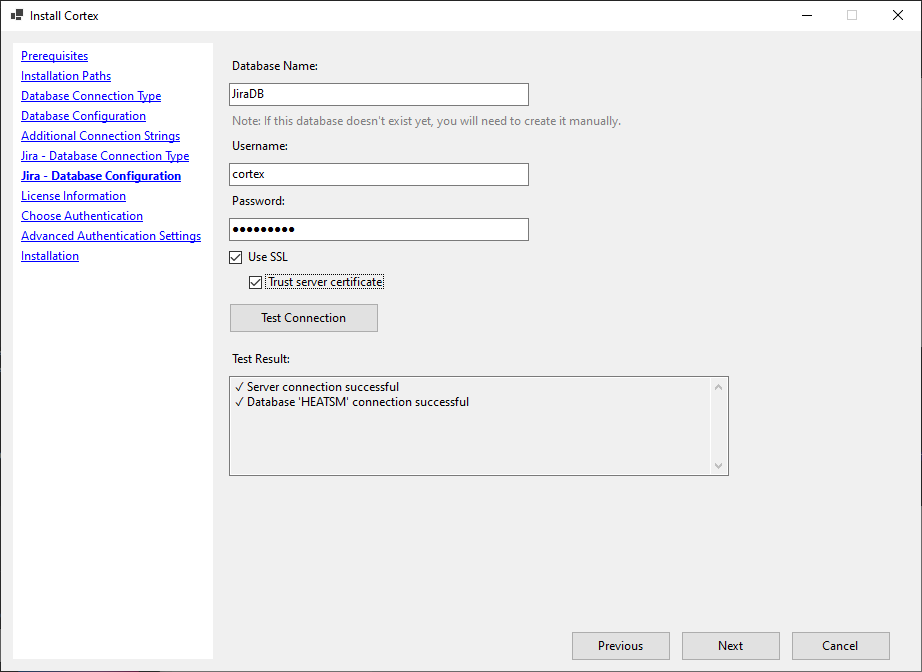This screenshot has width=922, height=672.
Task: Open the Database Configuration step
Action: click(83, 115)
